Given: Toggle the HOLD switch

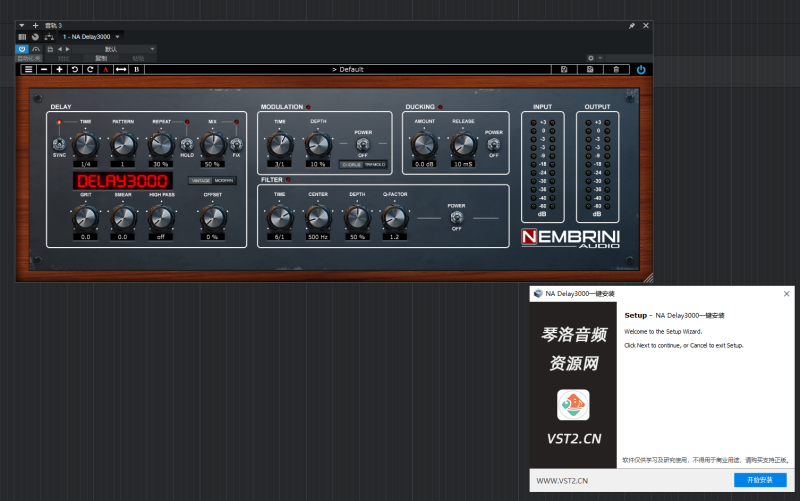Looking at the screenshot, I should [x=187, y=144].
